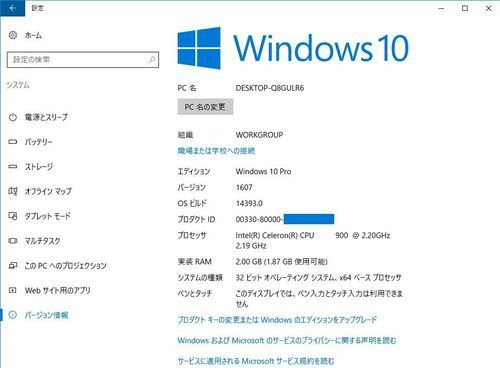Click the version value 1607

[x=244, y=187]
